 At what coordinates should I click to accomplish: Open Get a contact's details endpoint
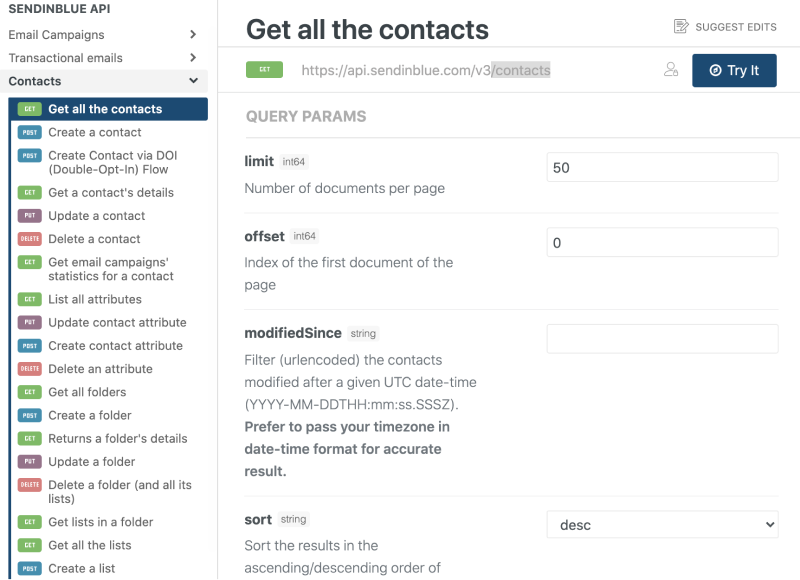click(111, 193)
